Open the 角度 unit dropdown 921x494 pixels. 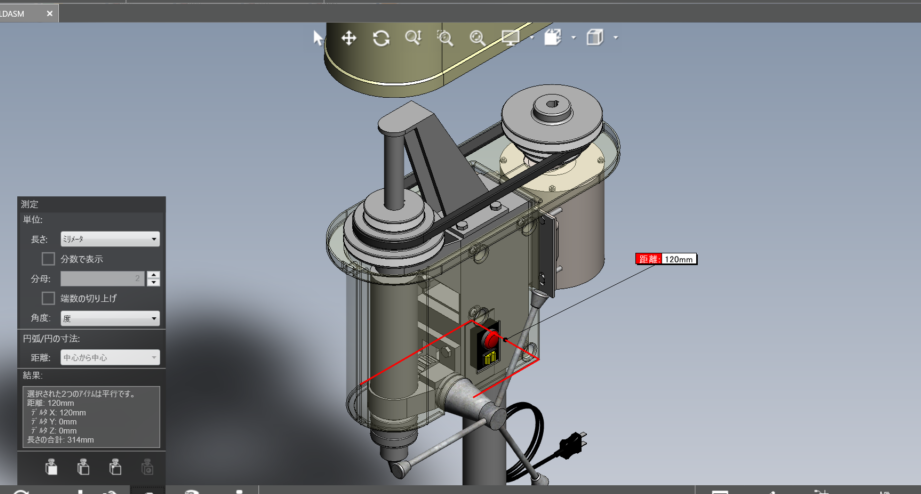click(x=110, y=318)
